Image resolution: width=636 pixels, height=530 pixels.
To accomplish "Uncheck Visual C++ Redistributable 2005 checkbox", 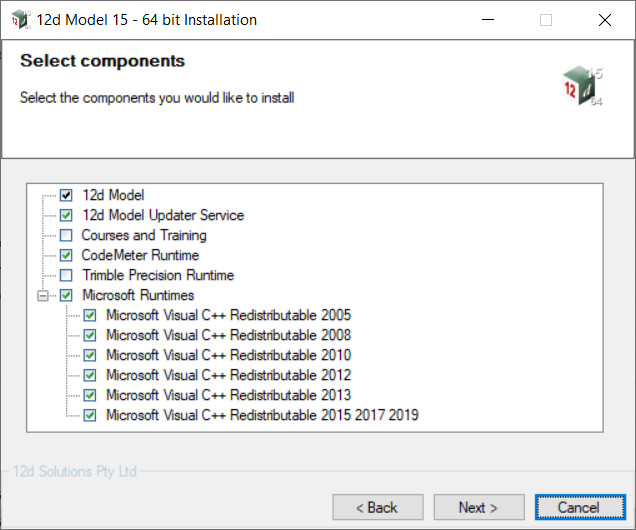I will click(x=90, y=315).
